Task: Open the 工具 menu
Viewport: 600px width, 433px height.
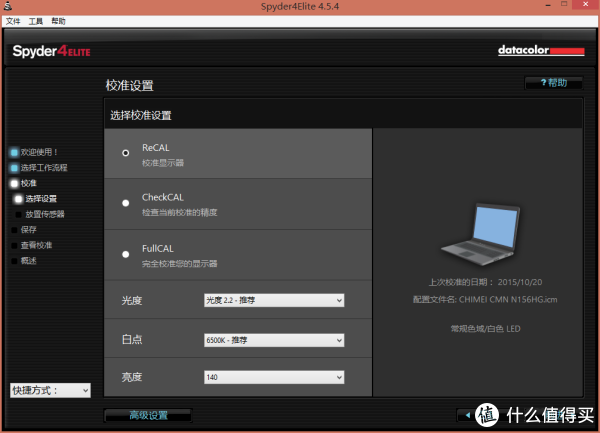Action: (36, 21)
